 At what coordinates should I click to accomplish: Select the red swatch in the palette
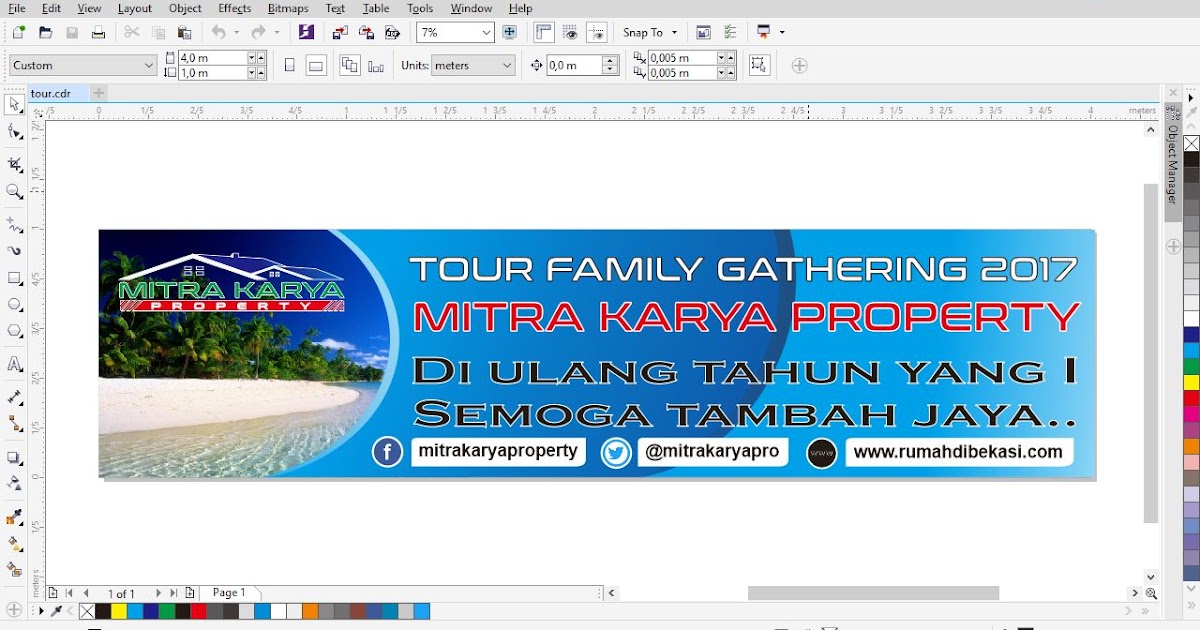[199, 611]
